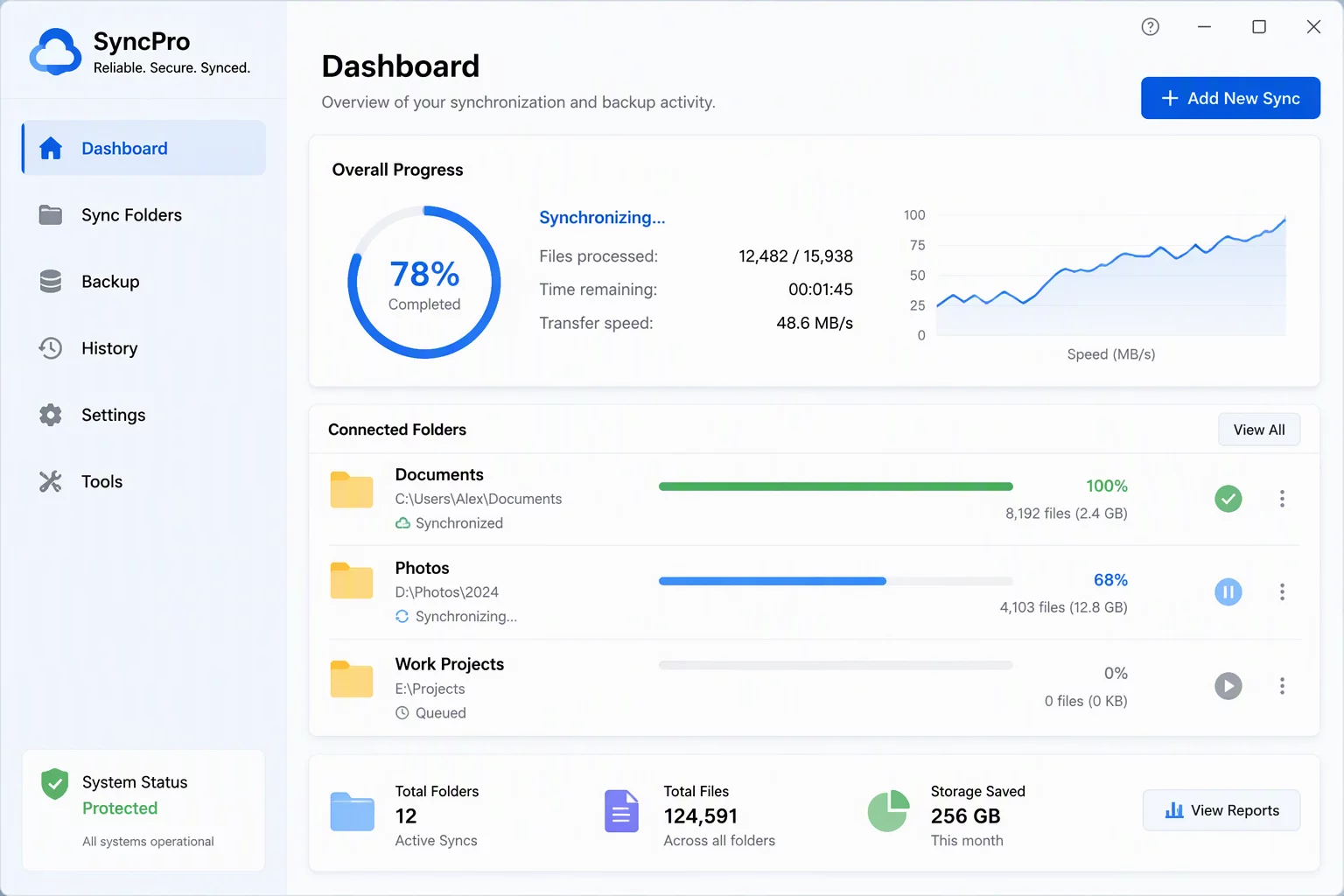
Task: Click the Total Folders blue folder icon
Action: pos(353,811)
